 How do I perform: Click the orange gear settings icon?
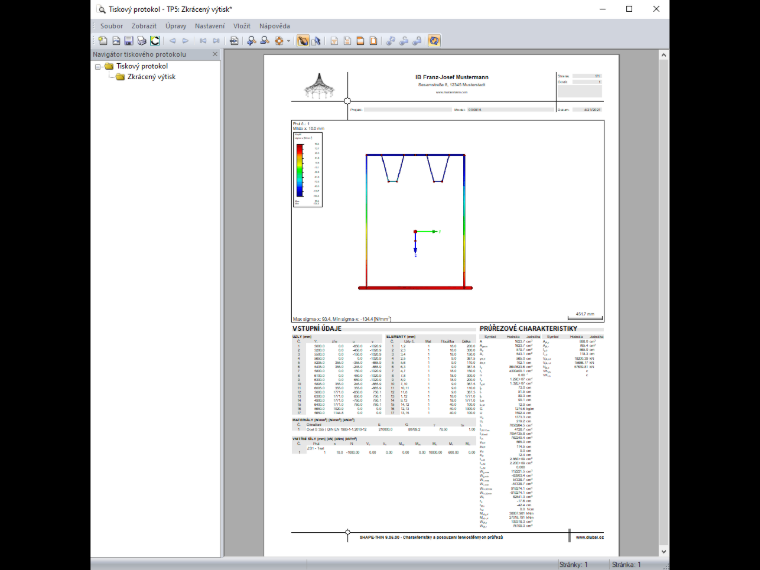(x=279, y=41)
